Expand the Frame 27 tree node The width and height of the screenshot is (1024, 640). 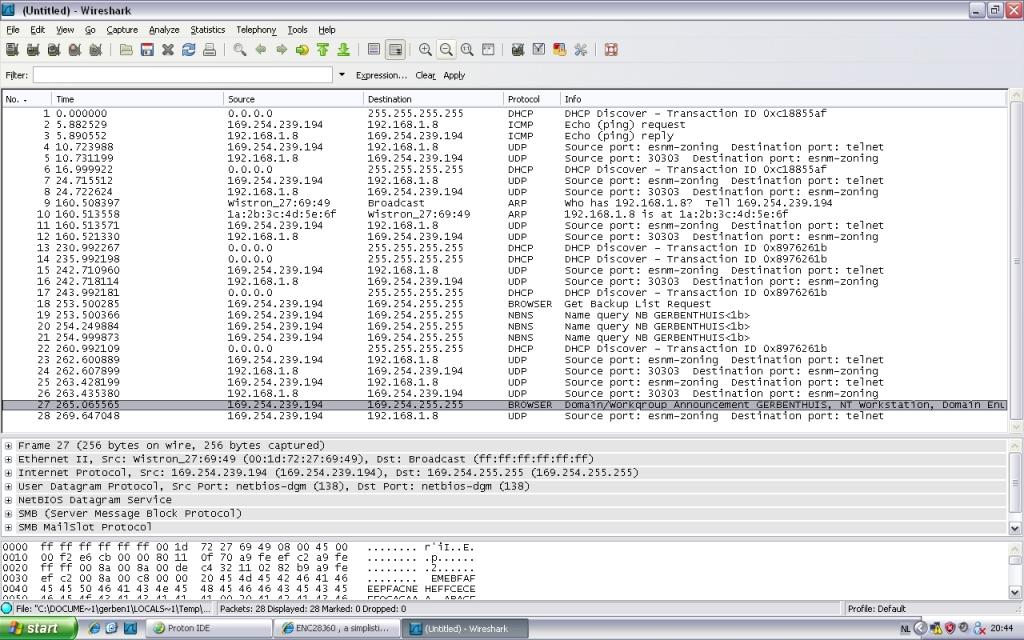[x=9, y=446]
